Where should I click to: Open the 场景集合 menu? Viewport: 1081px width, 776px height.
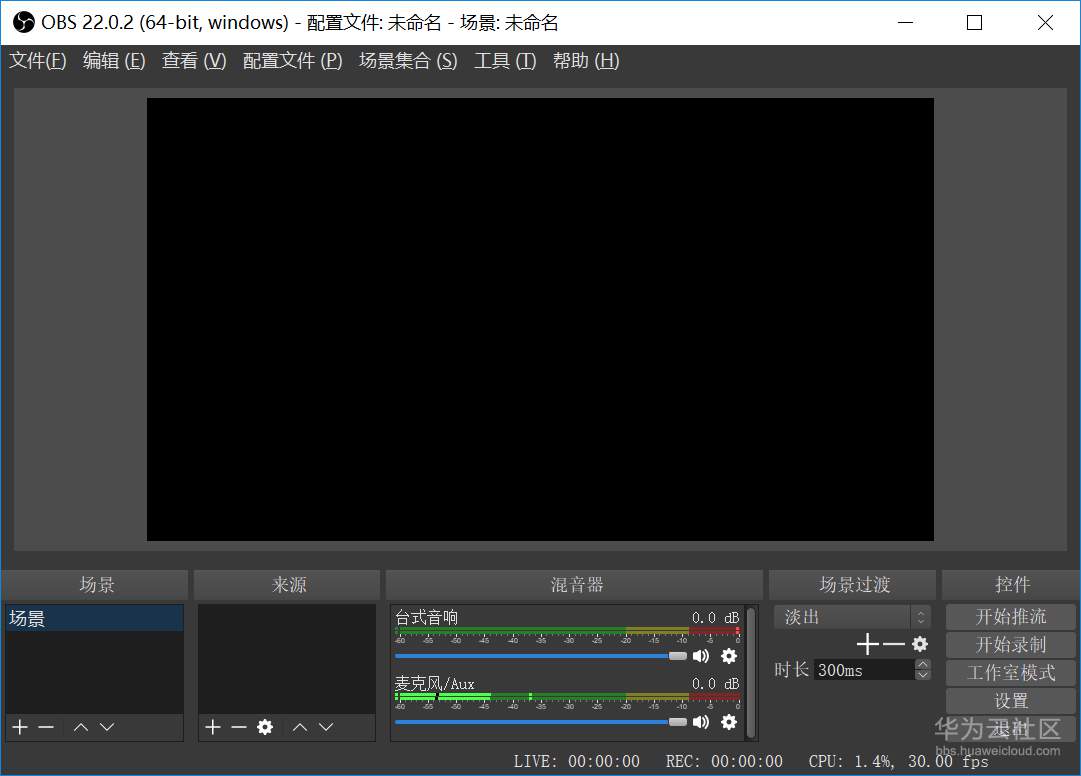coord(407,60)
